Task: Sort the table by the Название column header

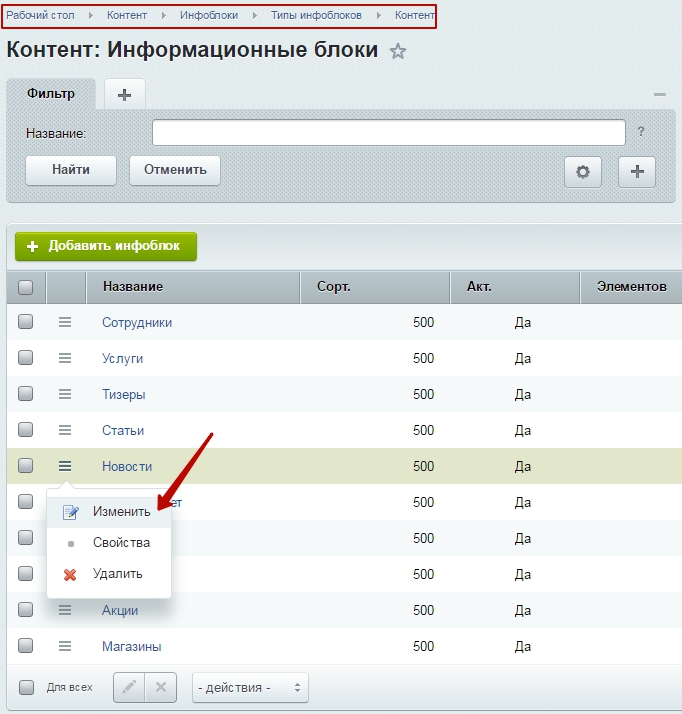Action: tap(132, 287)
